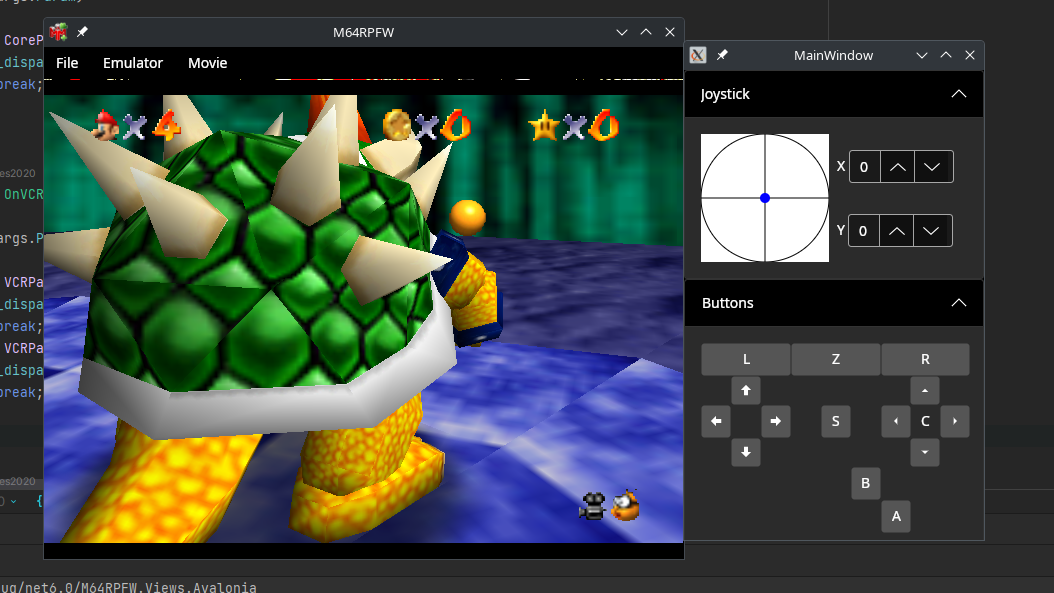Decrease the joystick Y value
Image resolution: width=1054 pixels, height=593 pixels.
pyautogui.click(x=931, y=231)
